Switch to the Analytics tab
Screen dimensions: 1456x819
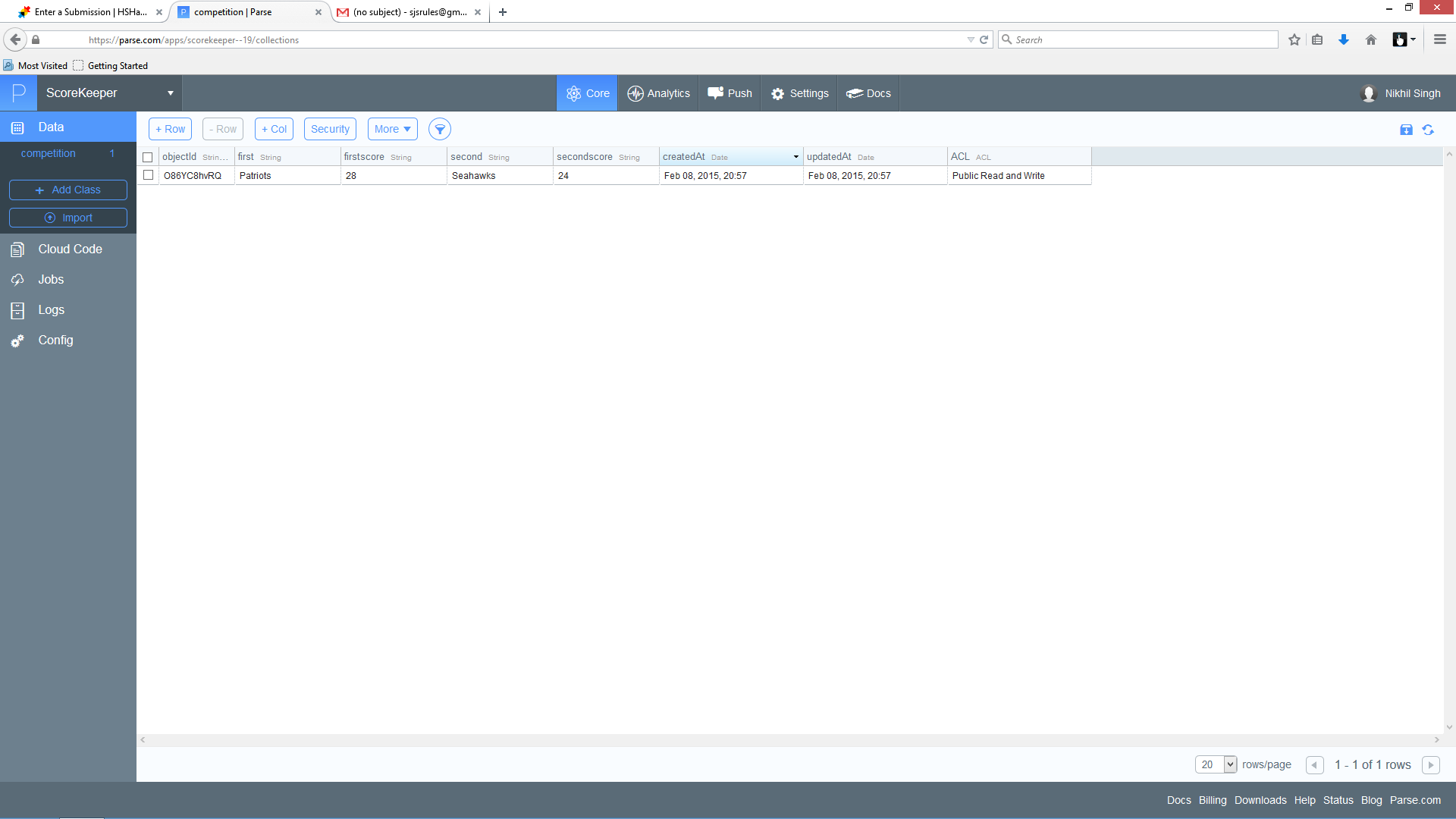658,93
